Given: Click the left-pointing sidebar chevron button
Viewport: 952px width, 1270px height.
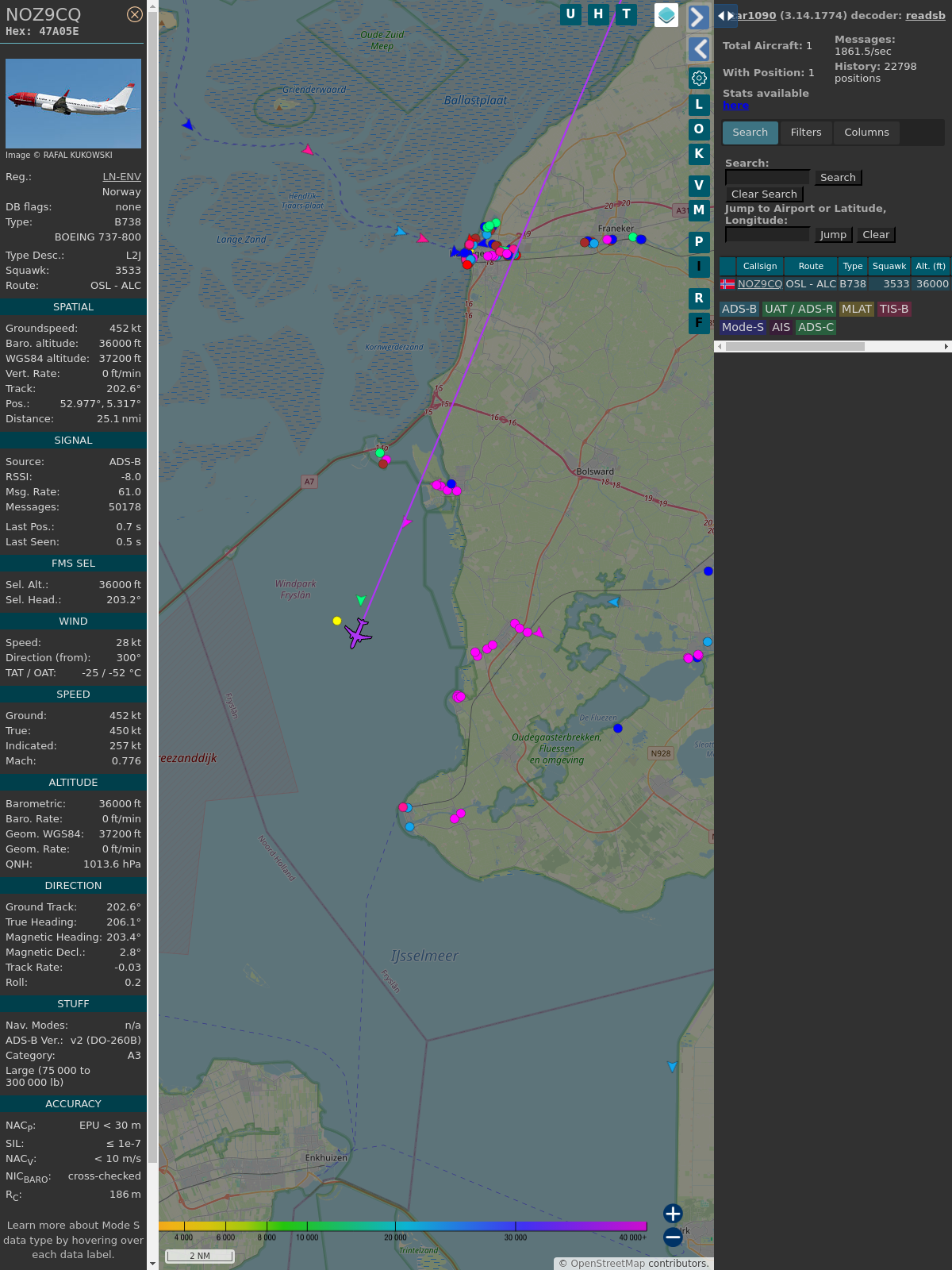Looking at the screenshot, I should point(699,49).
